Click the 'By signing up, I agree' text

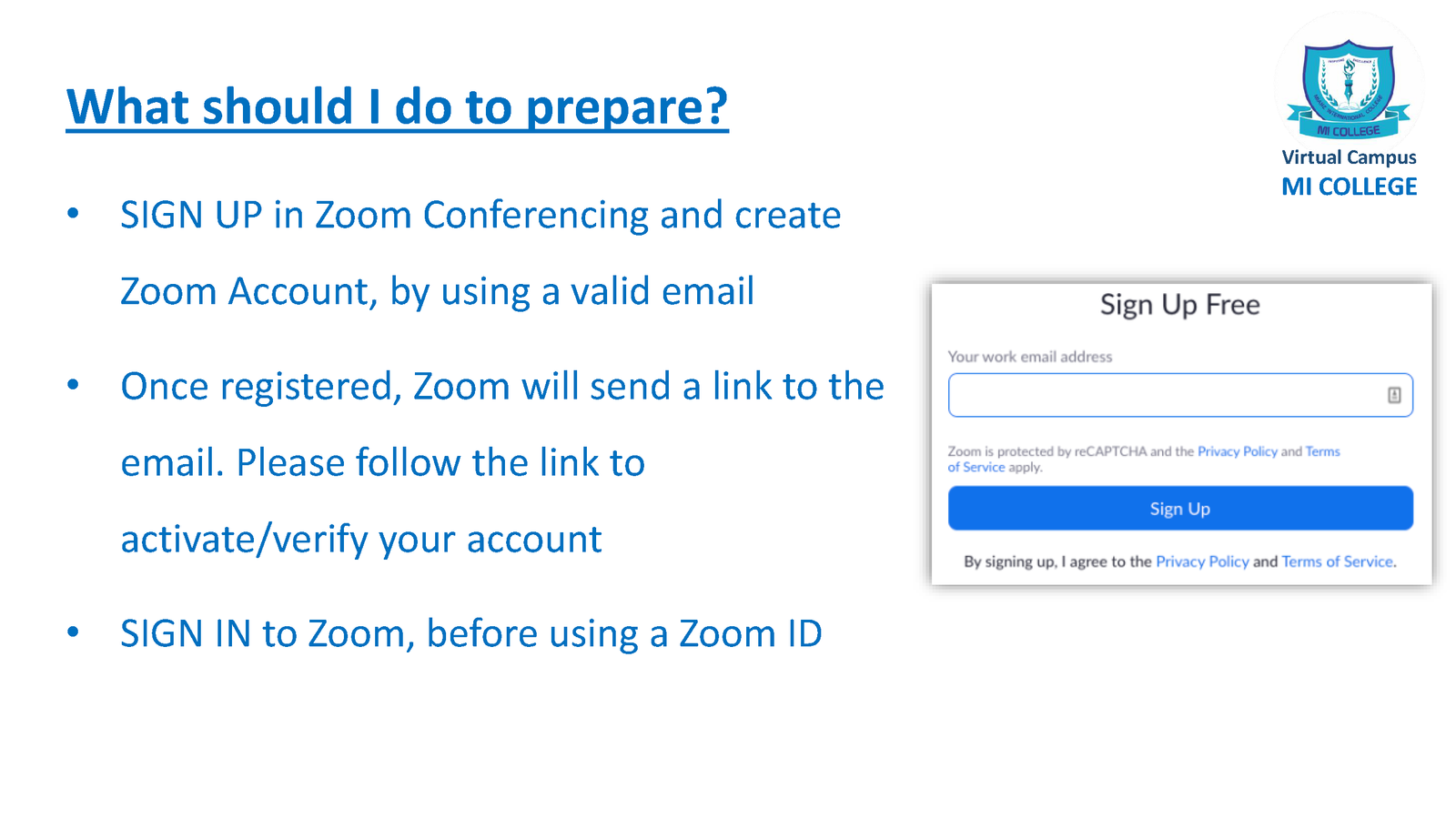(1057, 561)
